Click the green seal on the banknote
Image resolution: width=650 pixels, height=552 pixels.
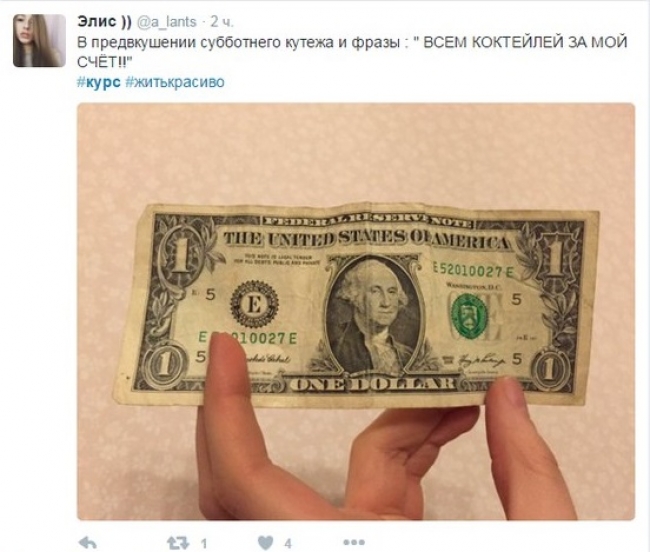pos(470,315)
